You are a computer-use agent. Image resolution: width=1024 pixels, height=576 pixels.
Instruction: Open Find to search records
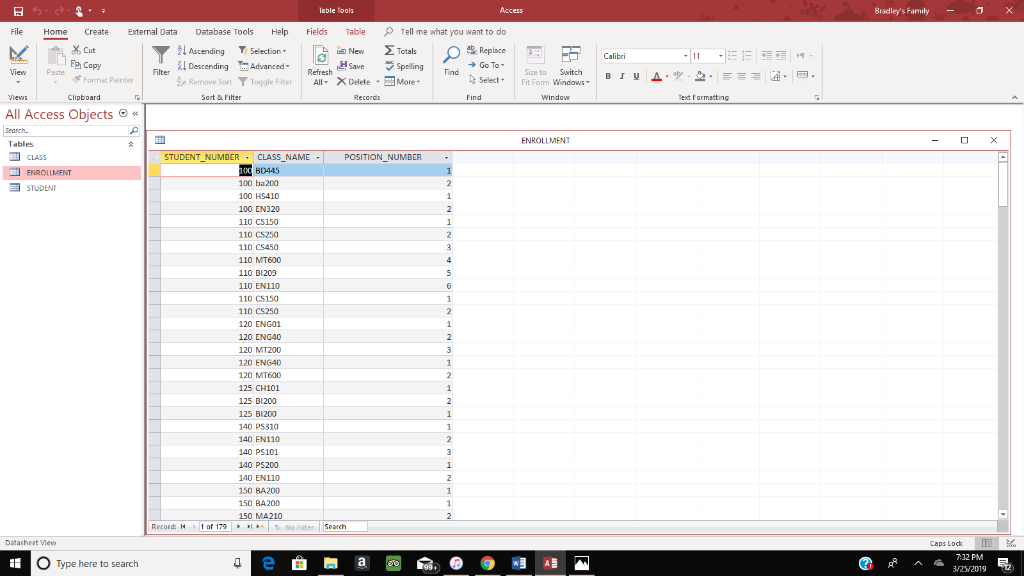tap(451, 63)
